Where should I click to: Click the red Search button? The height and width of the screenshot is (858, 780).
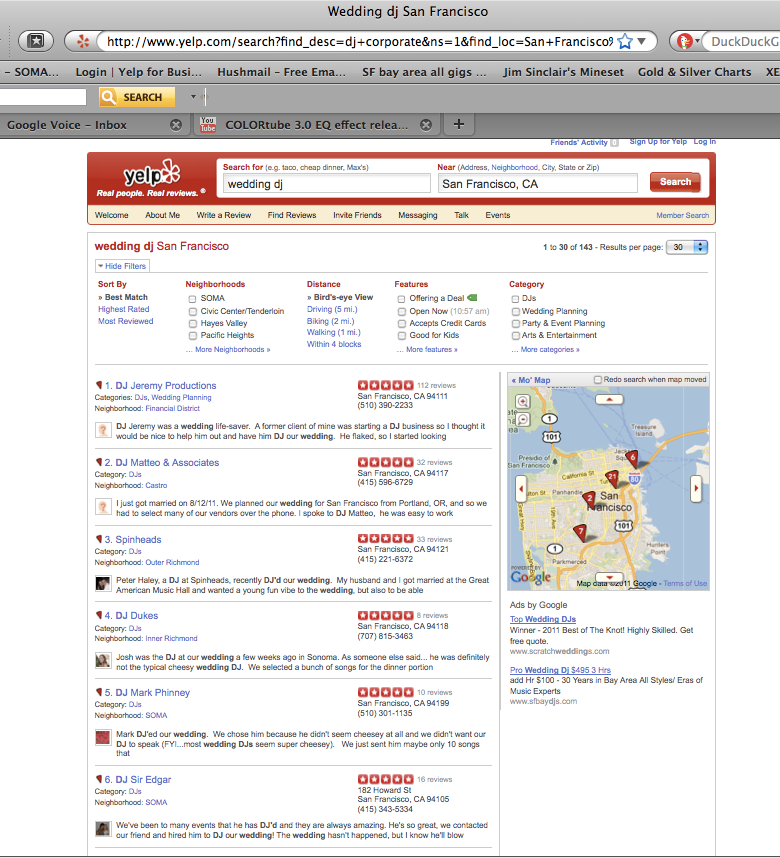pyautogui.click(x=675, y=182)
